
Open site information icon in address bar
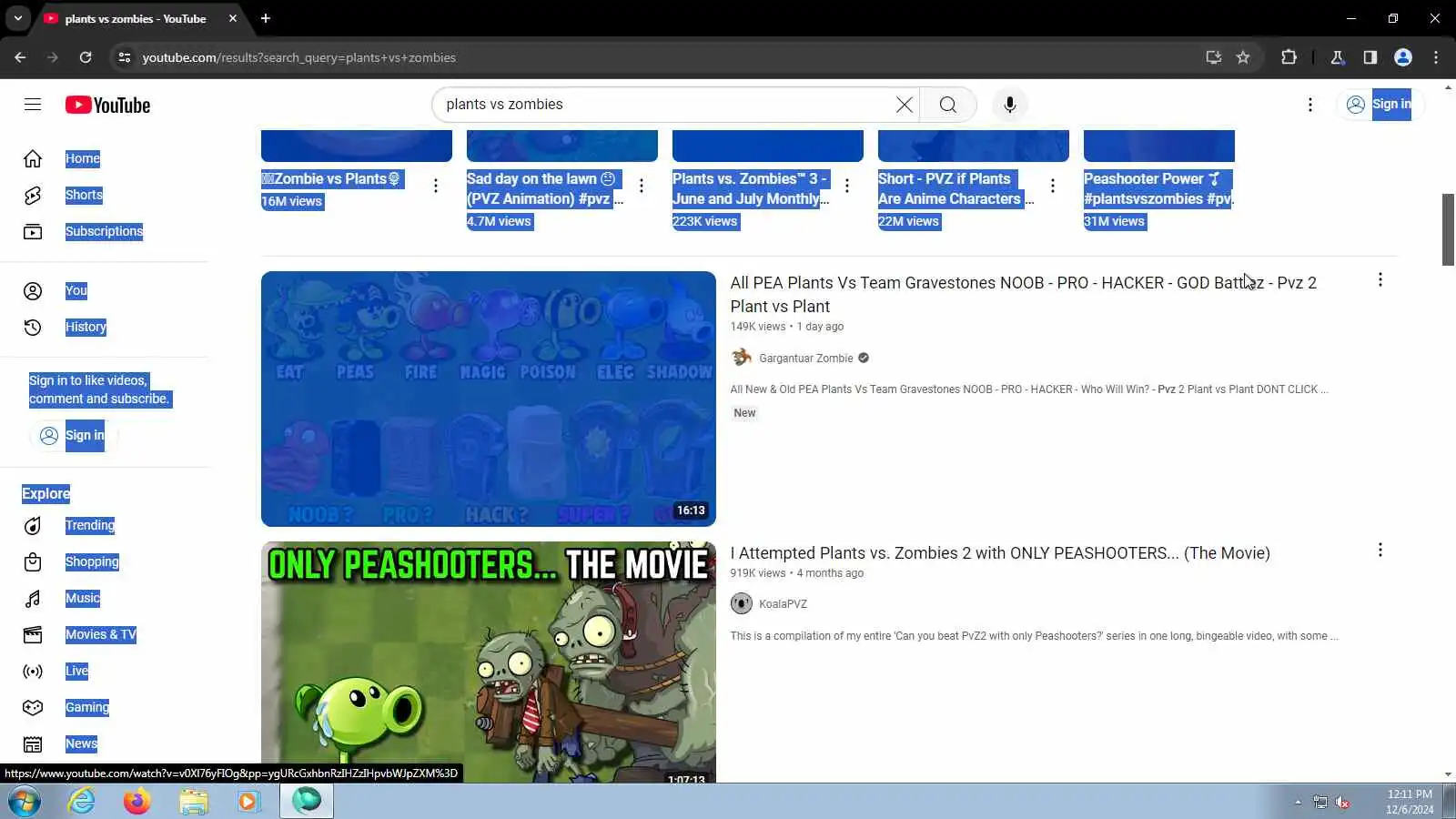coord(125,57)
